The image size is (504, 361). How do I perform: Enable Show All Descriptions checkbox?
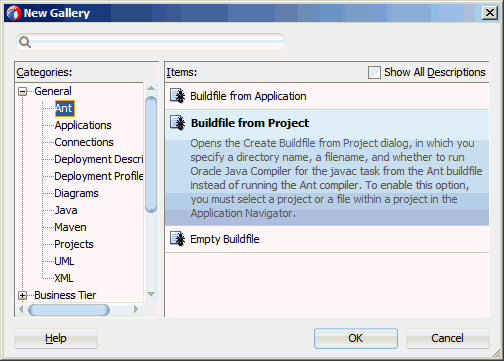coord(374,72)
